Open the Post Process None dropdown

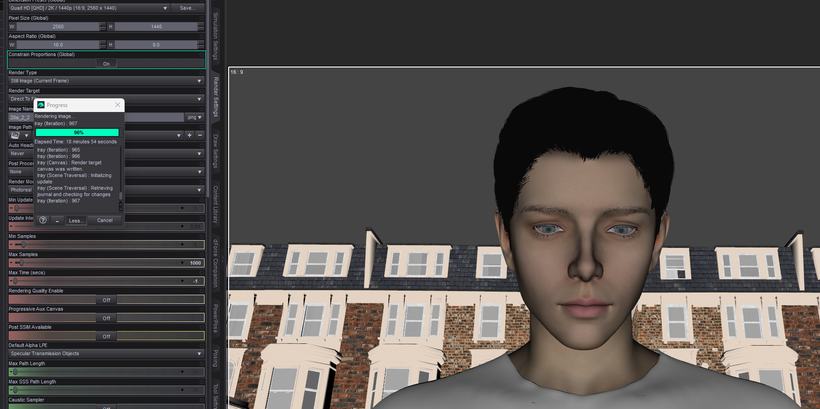coord(106,172)
